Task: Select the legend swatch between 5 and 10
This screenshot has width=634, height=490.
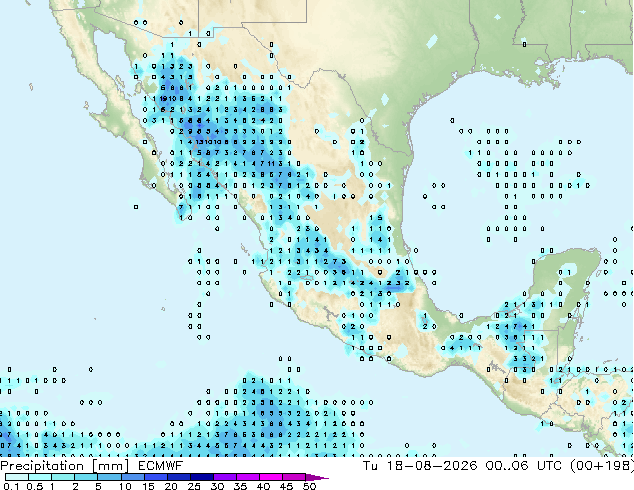Action: tap(109, 477)
